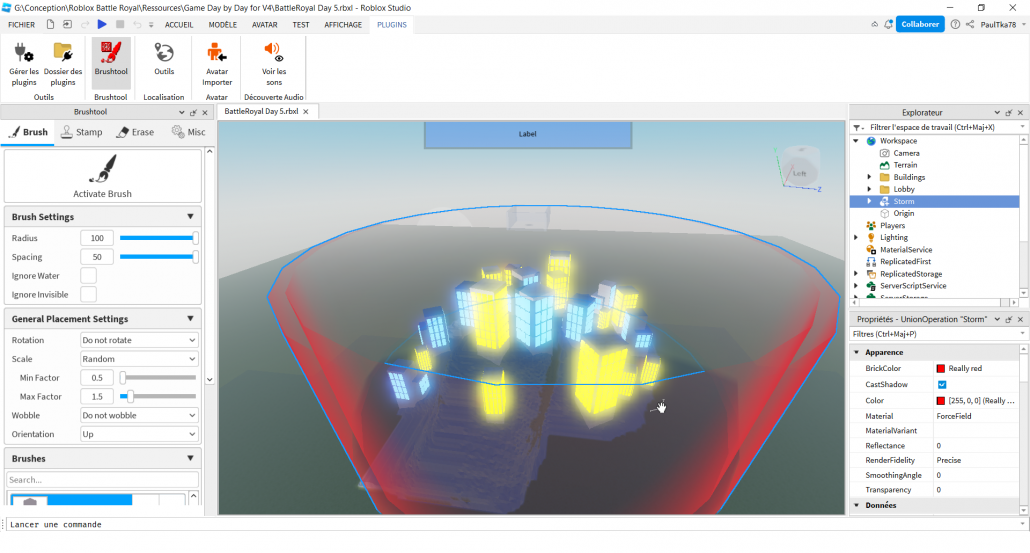1030x553 pixels.
Task: Open the PaulTka78 account menu
Action: (x=1002, y=25)
